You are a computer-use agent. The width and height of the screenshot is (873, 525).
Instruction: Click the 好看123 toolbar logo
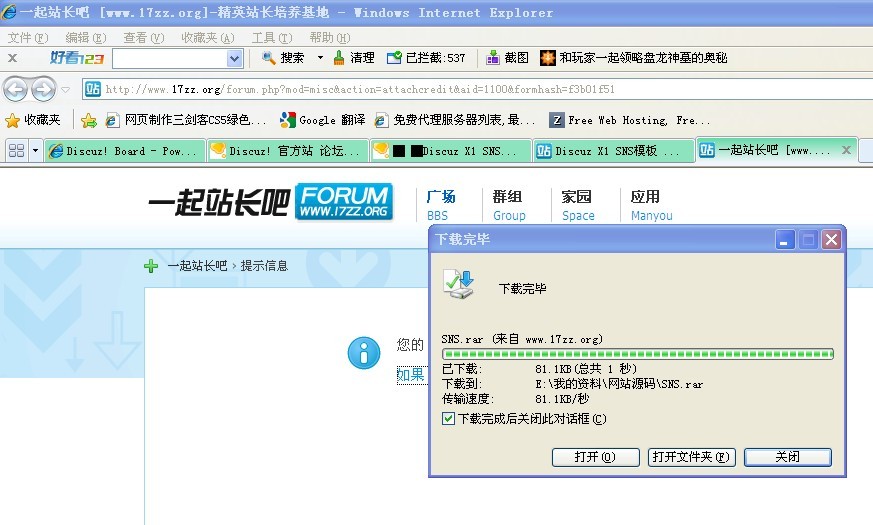[77, 58]
